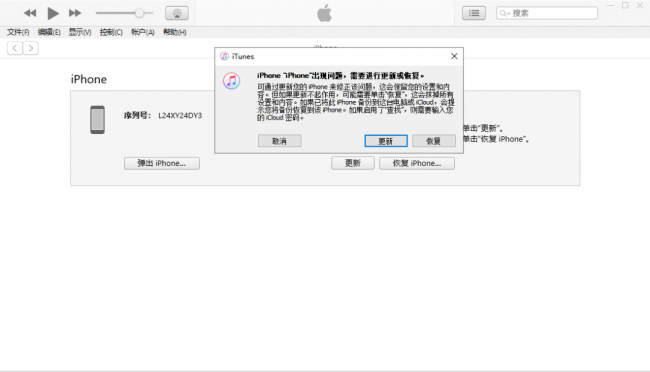Screen dimensions: 650x372
Task: Click the iPhone device icon
Action: (97, 120)
